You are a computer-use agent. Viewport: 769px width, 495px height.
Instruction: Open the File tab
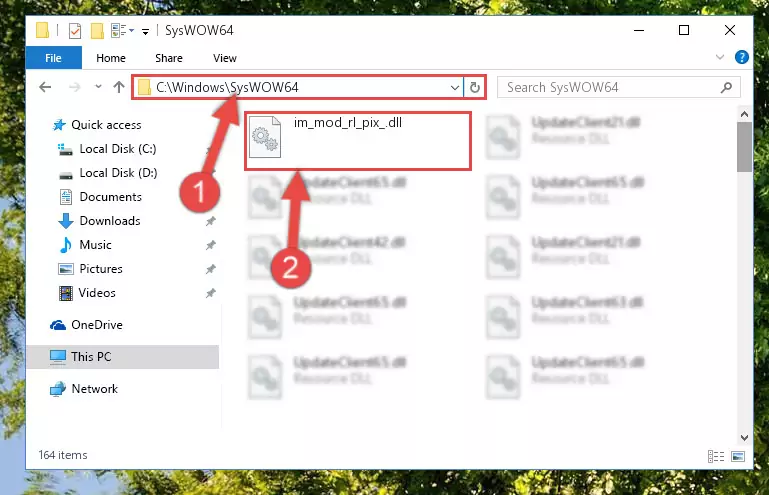pos(53,58)
